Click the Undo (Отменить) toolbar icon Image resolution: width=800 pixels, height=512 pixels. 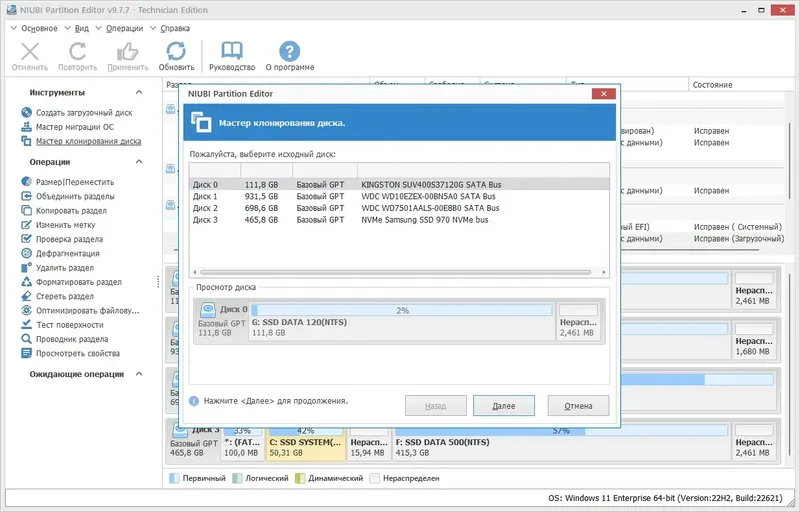point(30,52)
